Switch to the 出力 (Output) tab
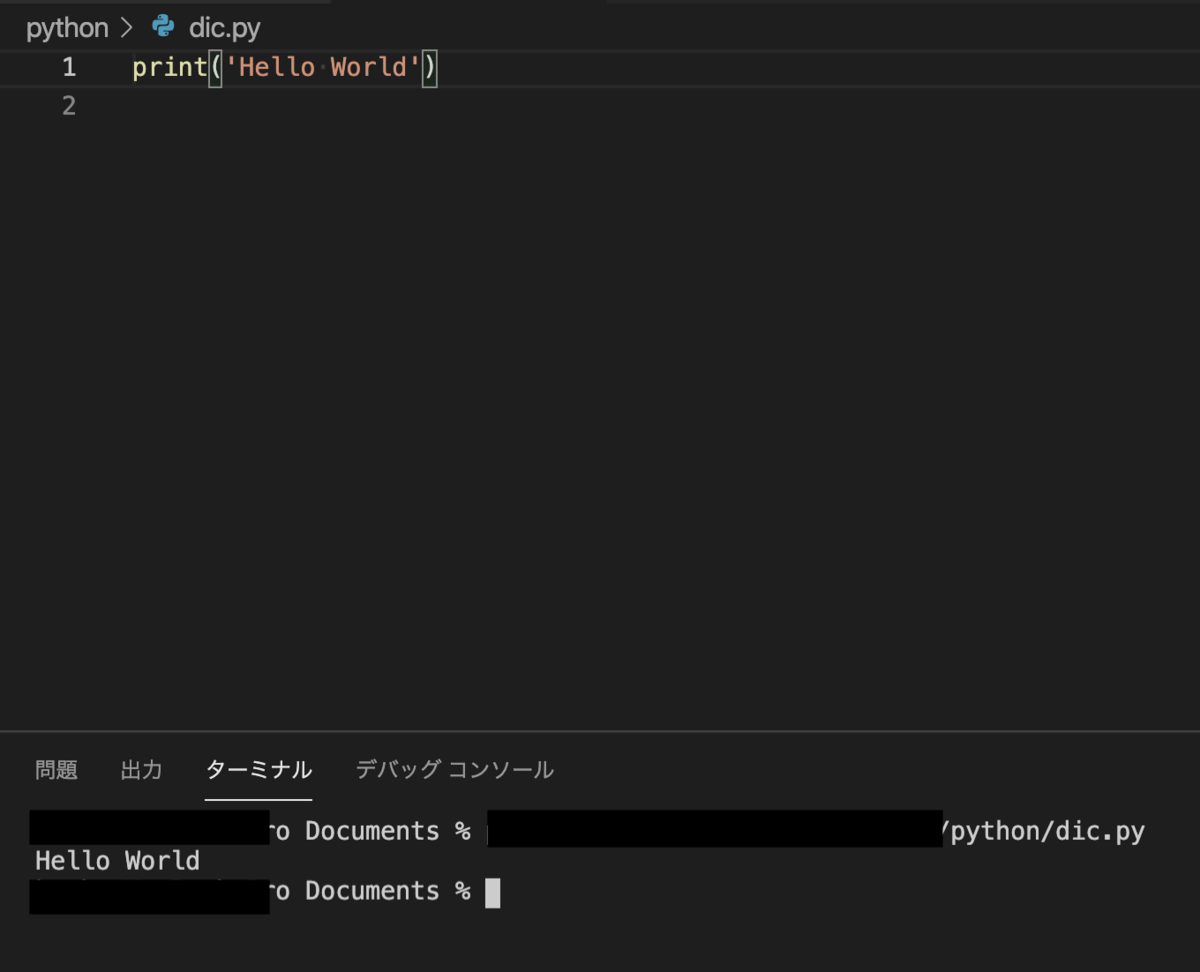1200x972 pixels. coord(141,769)
